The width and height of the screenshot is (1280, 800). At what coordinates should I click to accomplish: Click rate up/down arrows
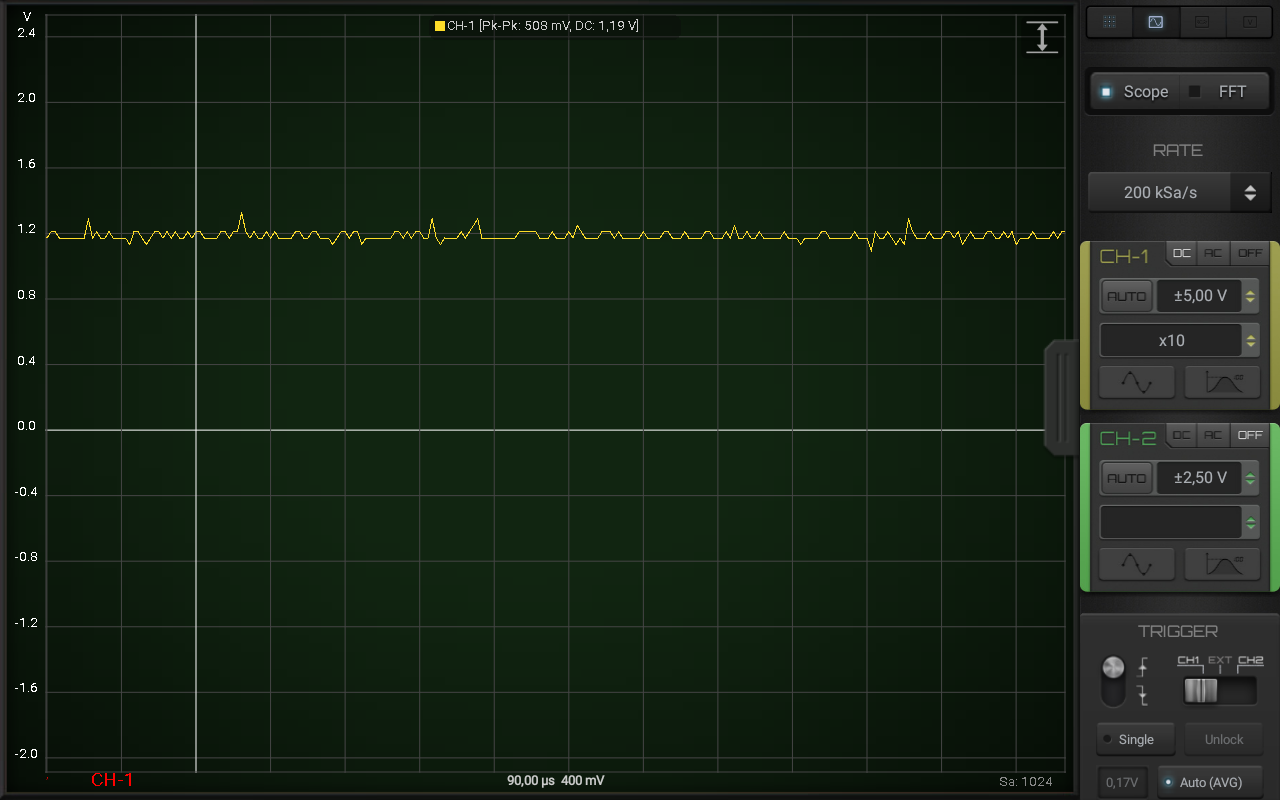click(x=1250, y=192)
